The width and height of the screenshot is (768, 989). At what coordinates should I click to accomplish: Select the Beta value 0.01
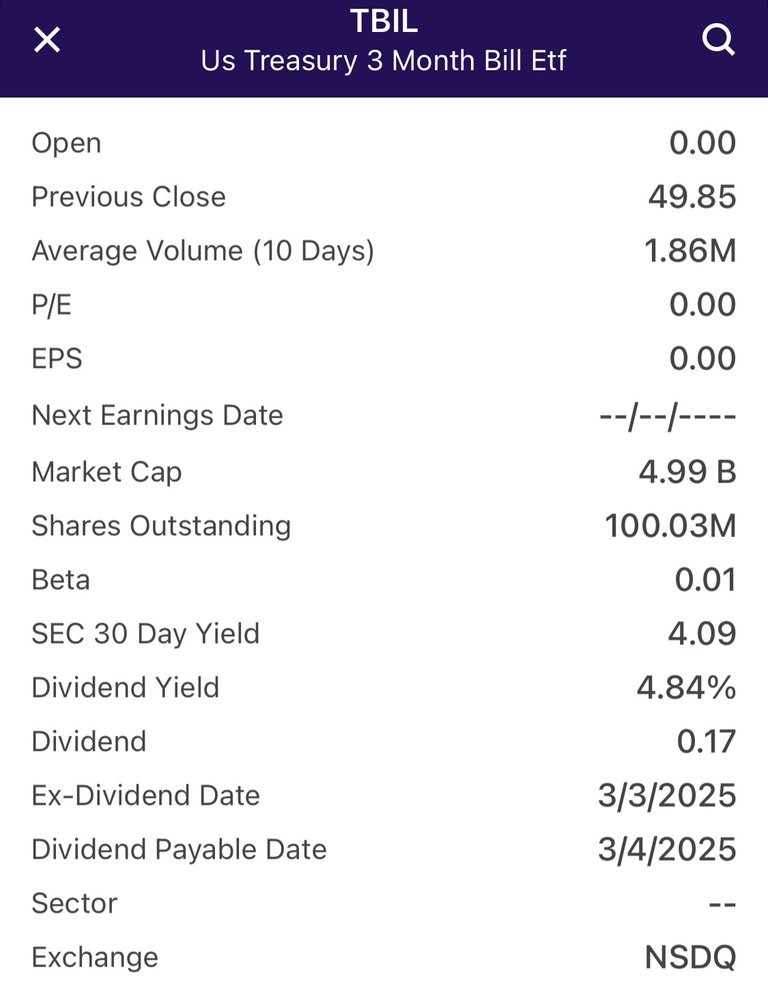[x=705, y=580]
